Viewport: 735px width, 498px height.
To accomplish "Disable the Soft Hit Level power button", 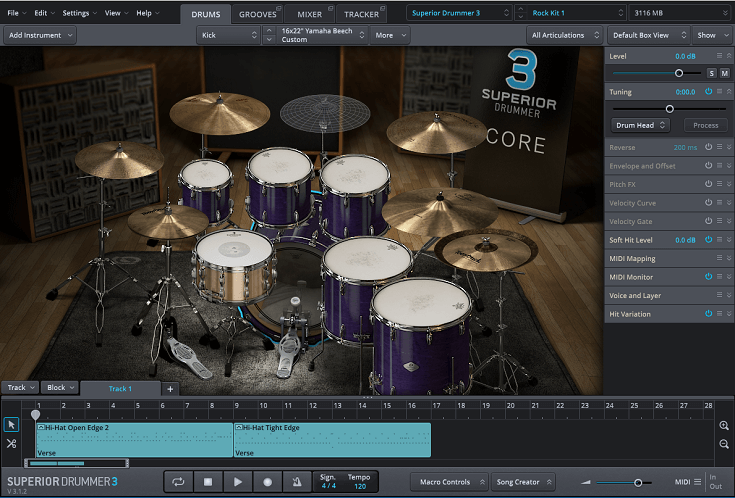I will 708,240.
